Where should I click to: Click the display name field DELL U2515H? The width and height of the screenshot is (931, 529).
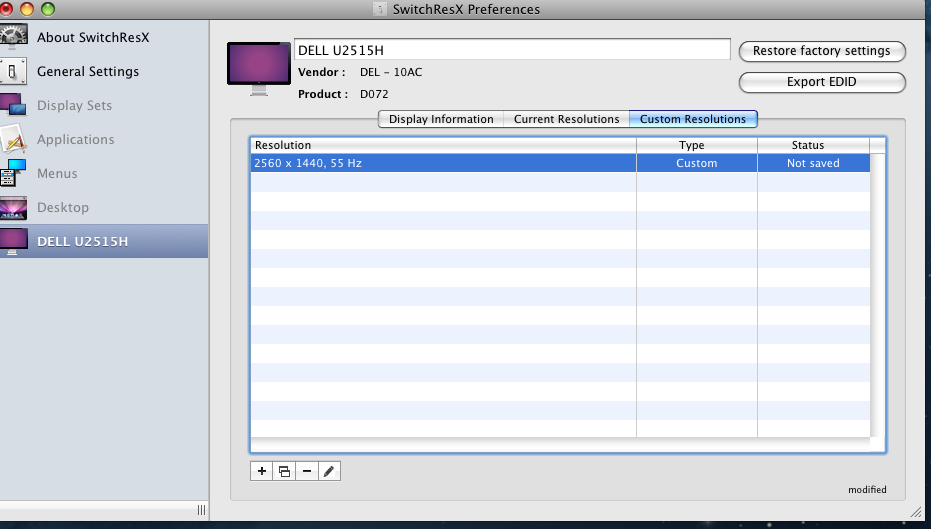click(512, 50)
